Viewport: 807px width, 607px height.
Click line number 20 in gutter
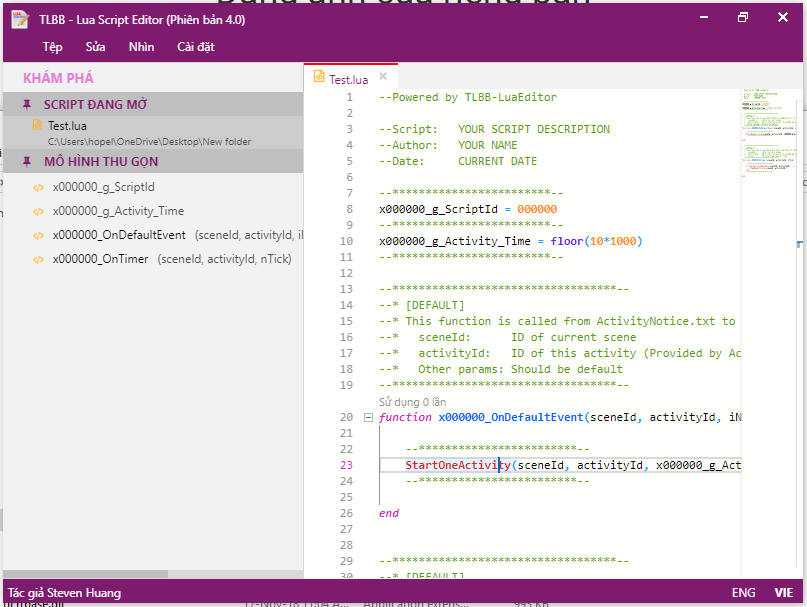tap(346, 417)
